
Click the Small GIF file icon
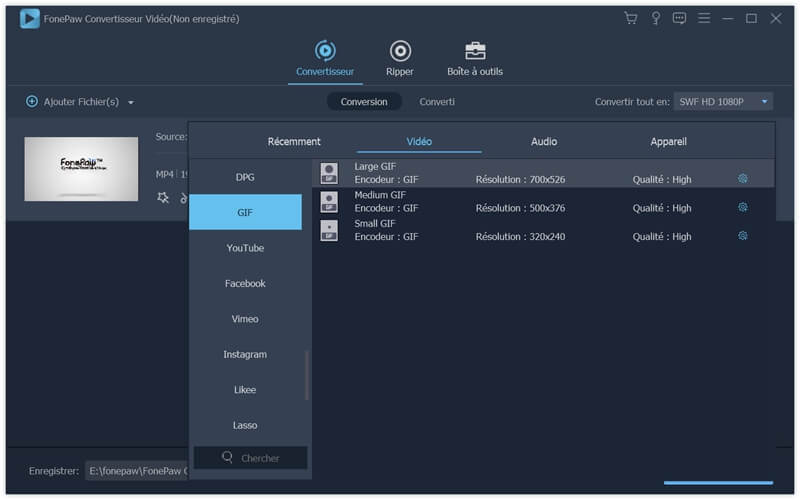click(x=329, y=230)
